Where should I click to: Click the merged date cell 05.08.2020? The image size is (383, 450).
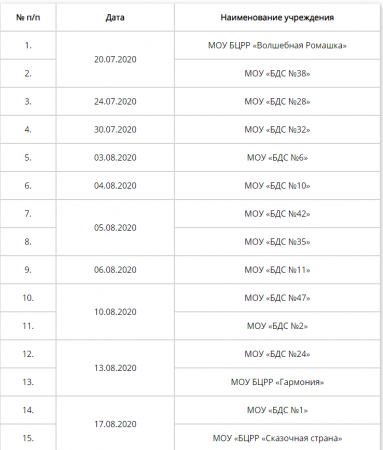click(x=115, y=228)
